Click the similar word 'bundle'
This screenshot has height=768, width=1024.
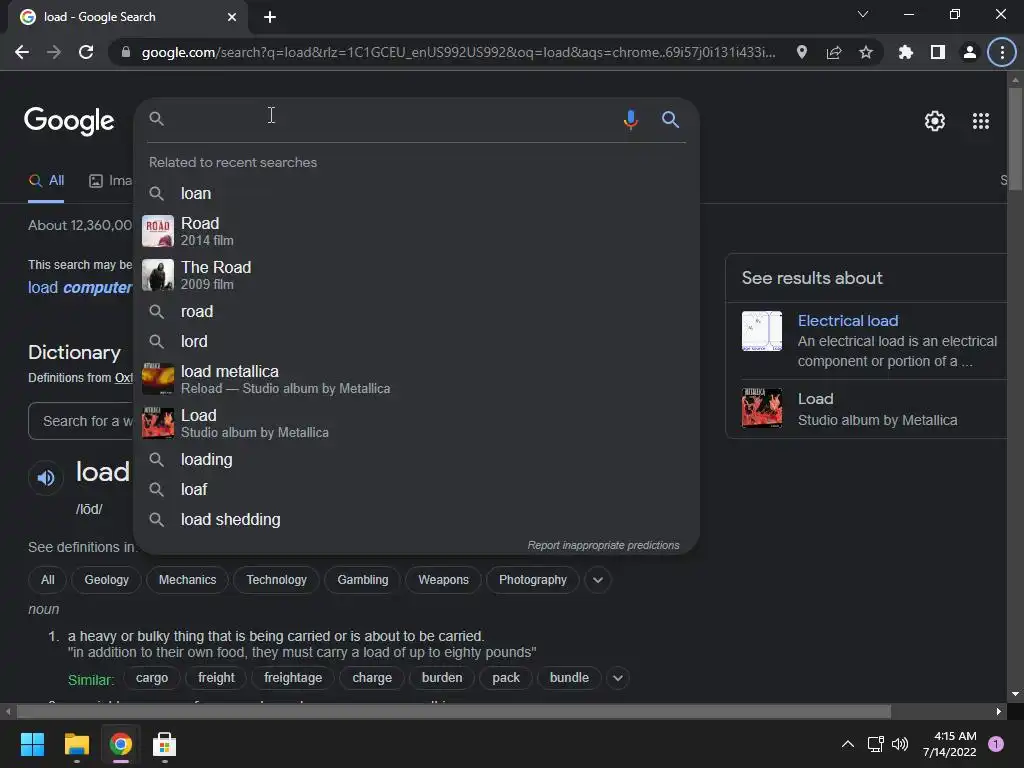(569, 678)
